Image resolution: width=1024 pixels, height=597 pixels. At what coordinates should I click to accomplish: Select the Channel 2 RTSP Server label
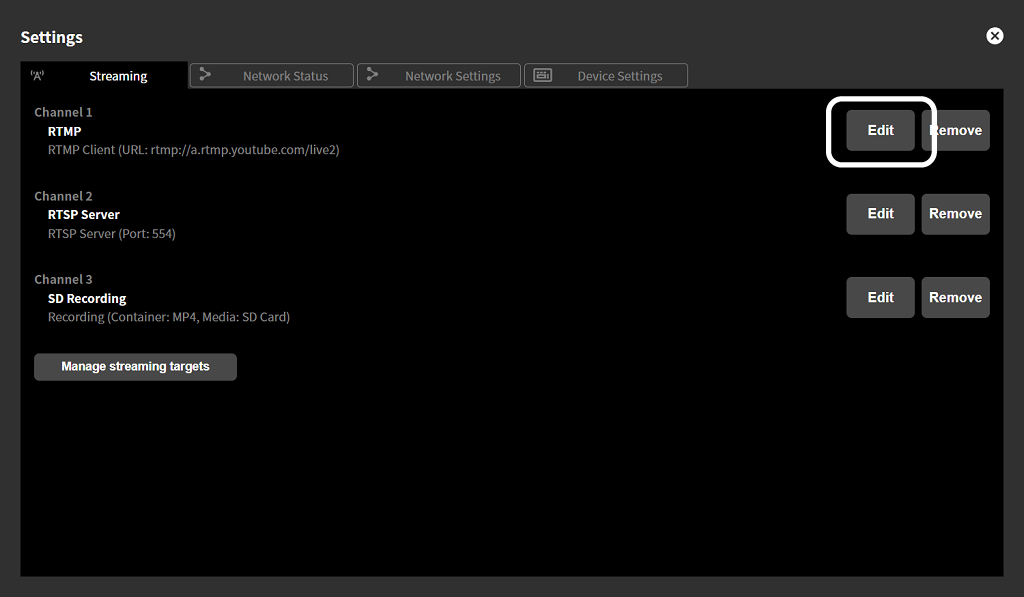(83, 214)
